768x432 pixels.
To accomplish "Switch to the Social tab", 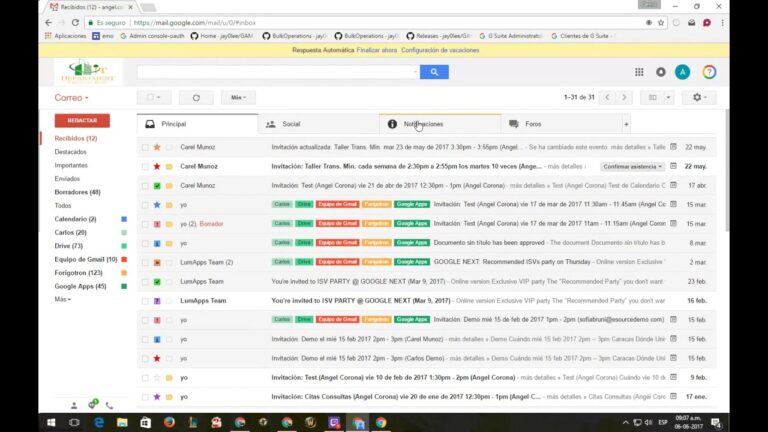I will [318, 124].
